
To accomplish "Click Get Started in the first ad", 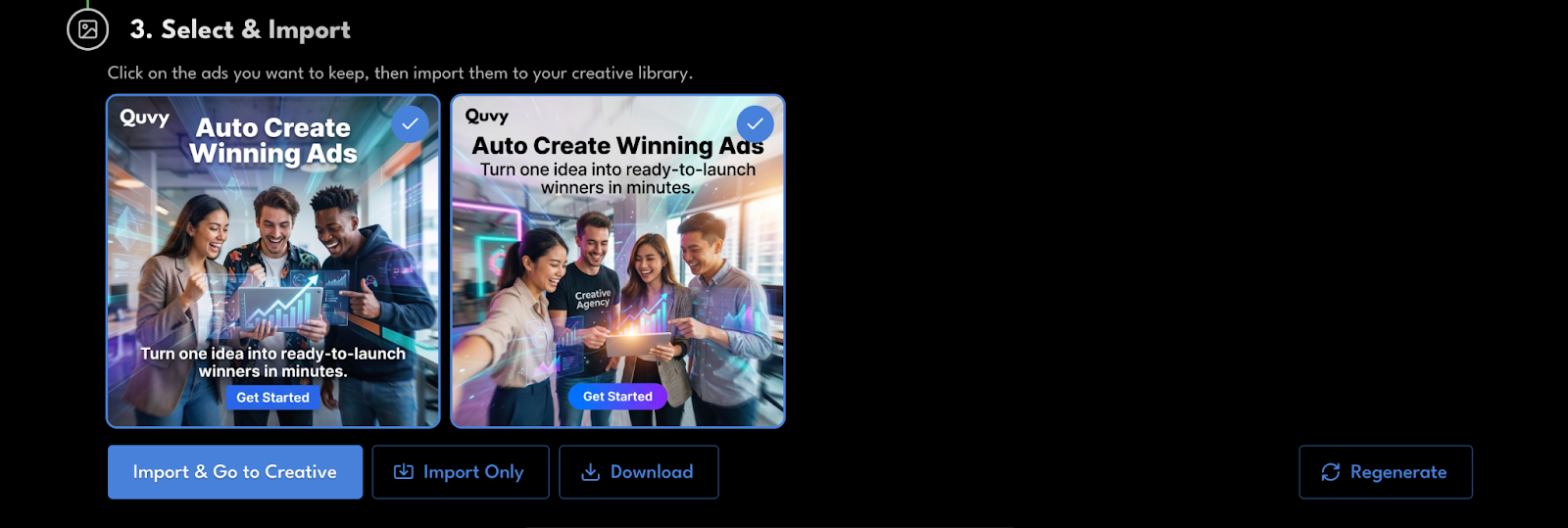I will click(x=272, y=398).
